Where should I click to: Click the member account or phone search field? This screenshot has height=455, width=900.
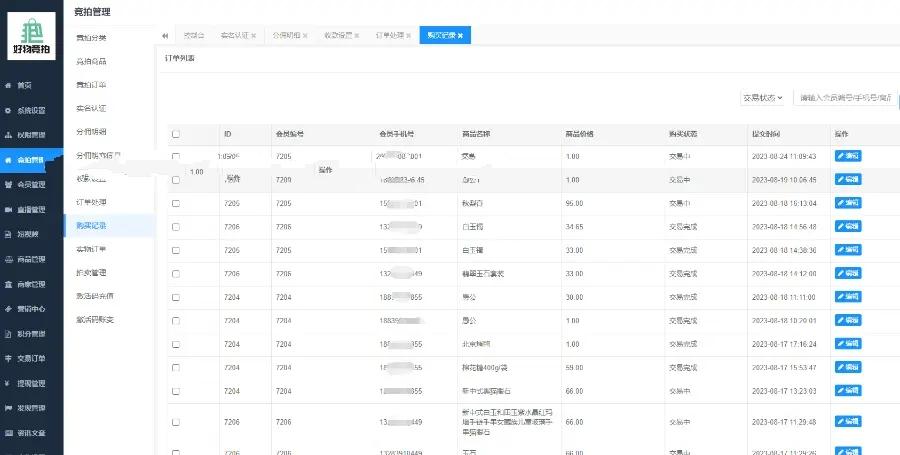(x=846, y=98)
